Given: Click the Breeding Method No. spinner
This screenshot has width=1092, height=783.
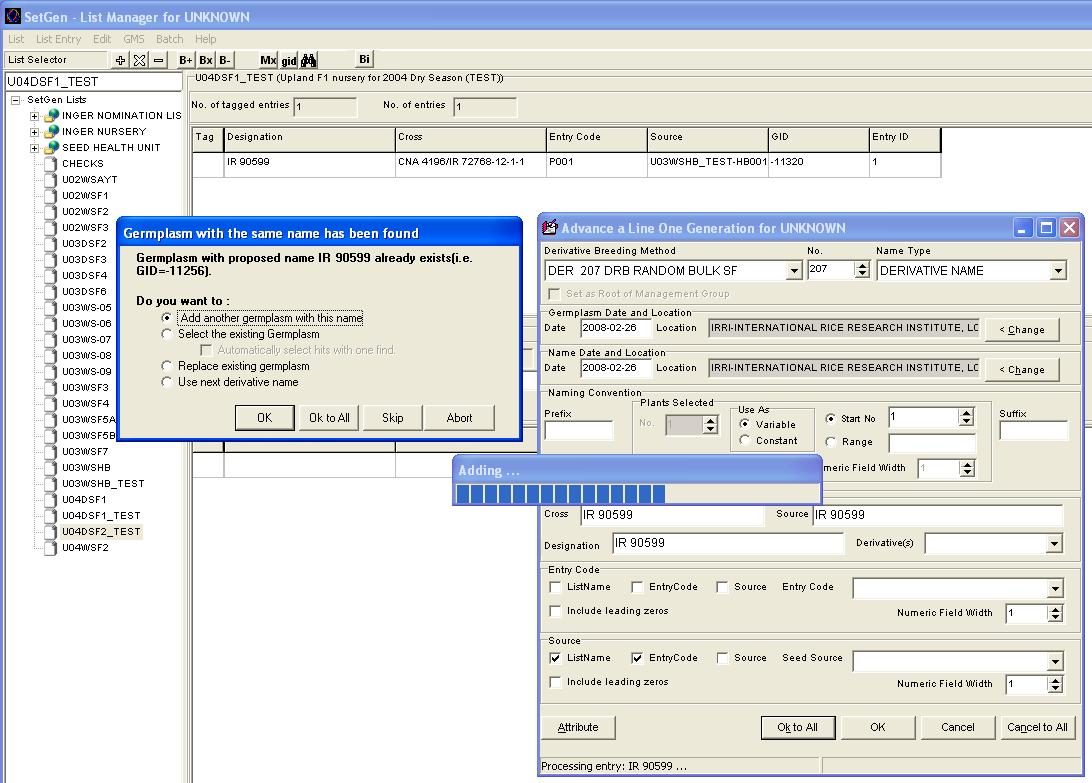Looking at the screenshot, I should pos(862,270).
